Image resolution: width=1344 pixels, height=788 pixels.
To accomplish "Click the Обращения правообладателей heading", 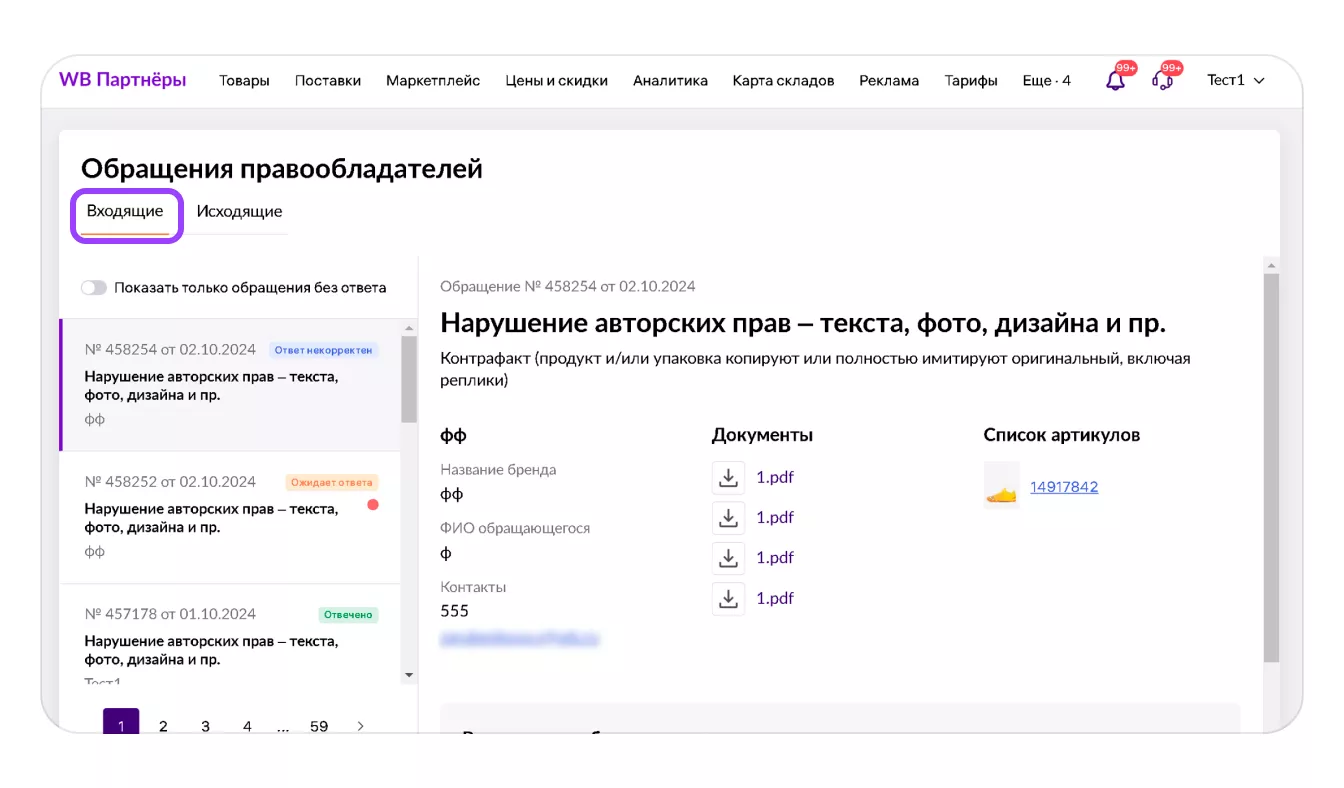I will [x=282, y=169].
